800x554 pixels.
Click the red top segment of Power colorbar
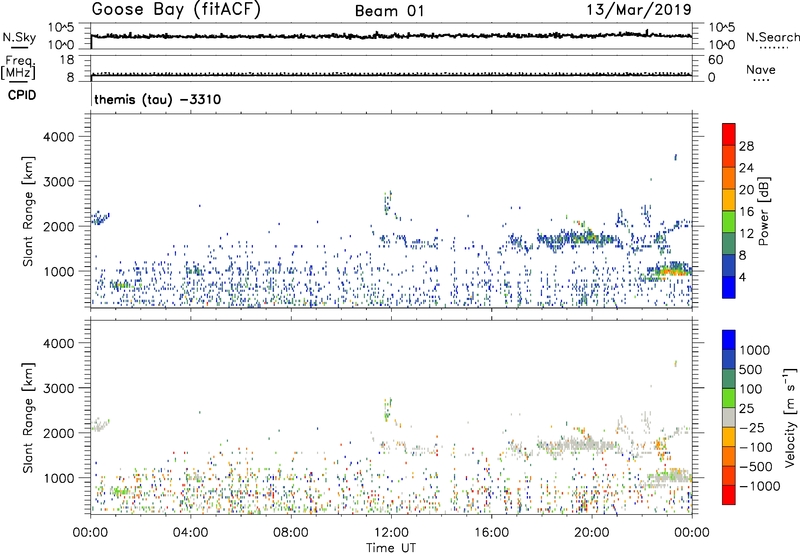coord(729,134)
